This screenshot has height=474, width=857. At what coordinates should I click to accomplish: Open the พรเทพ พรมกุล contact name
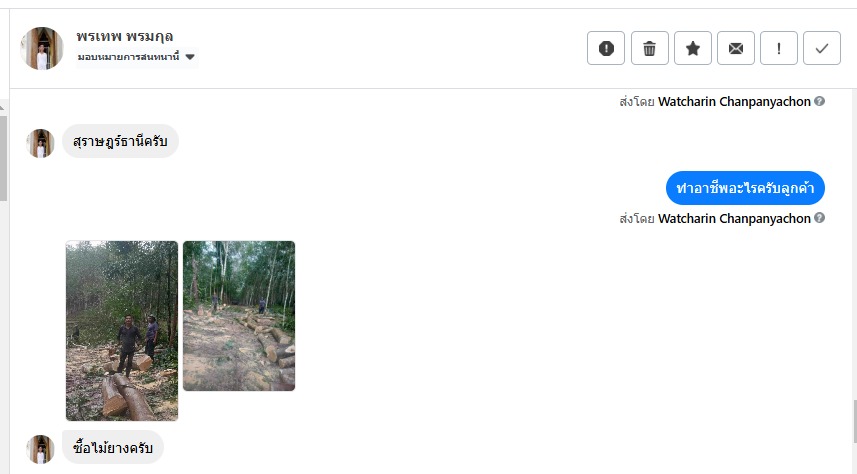point(125,36)
